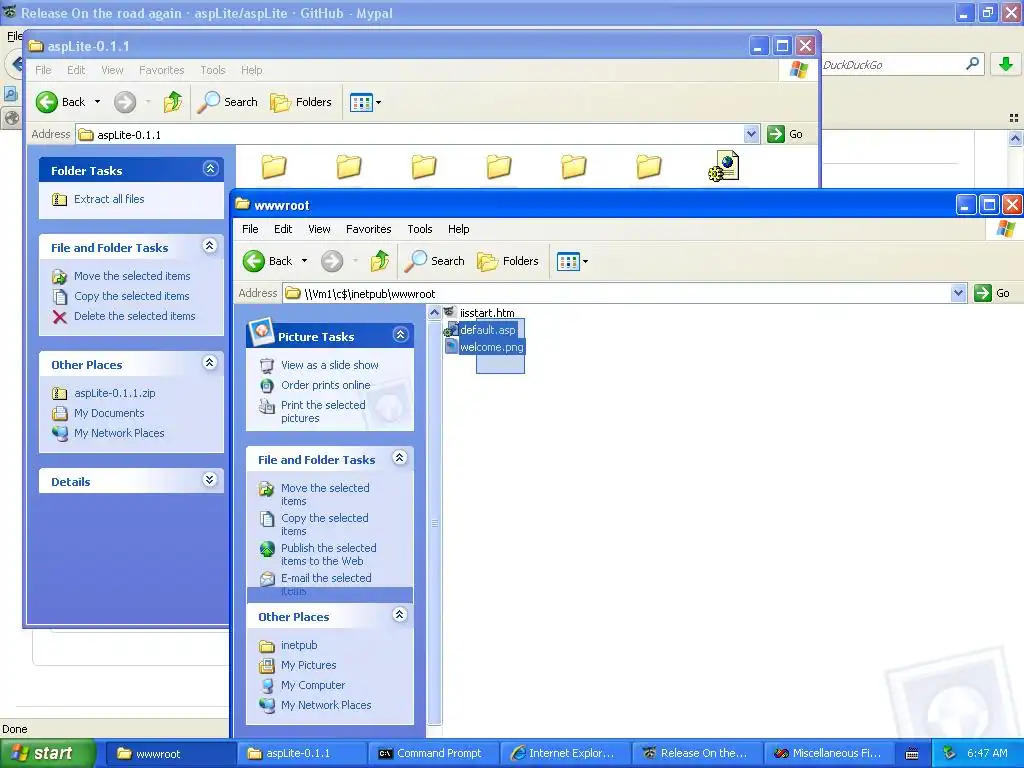Switch to Internet Explorer taskbar item

tap(563, 754)
